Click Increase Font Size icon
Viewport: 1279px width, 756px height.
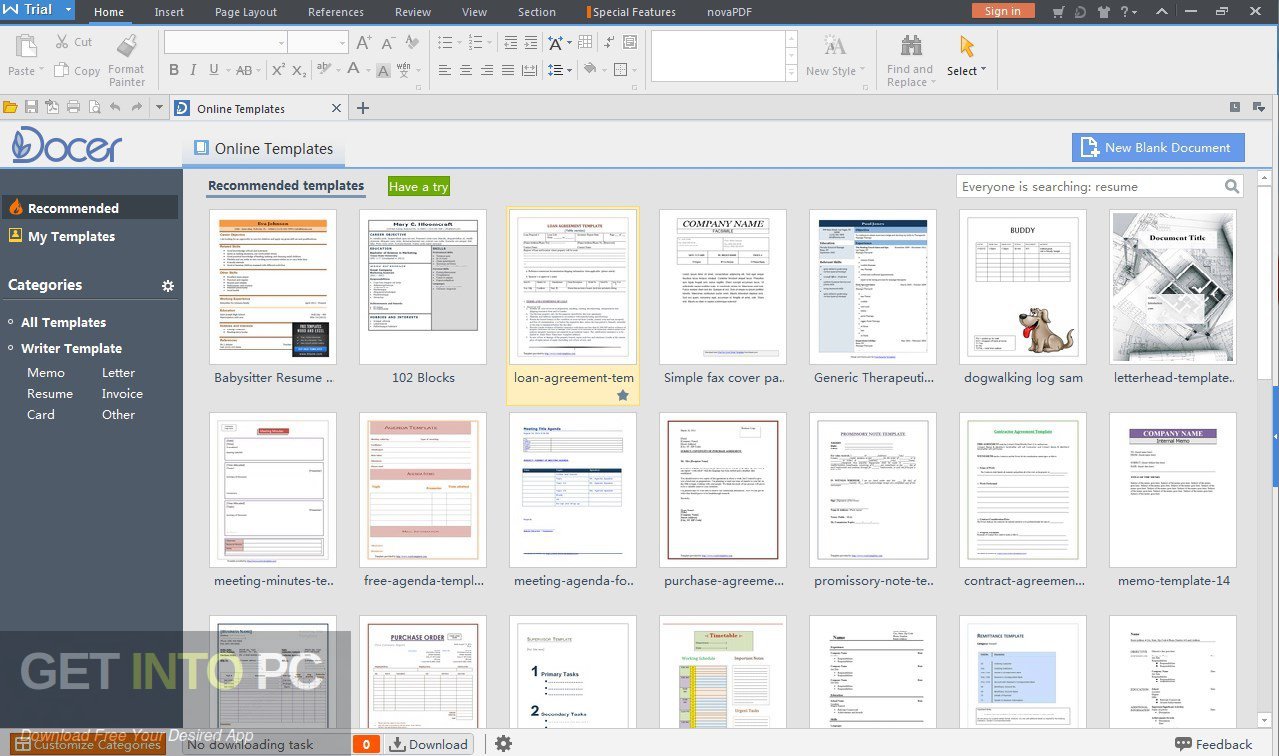coord(364,42)
